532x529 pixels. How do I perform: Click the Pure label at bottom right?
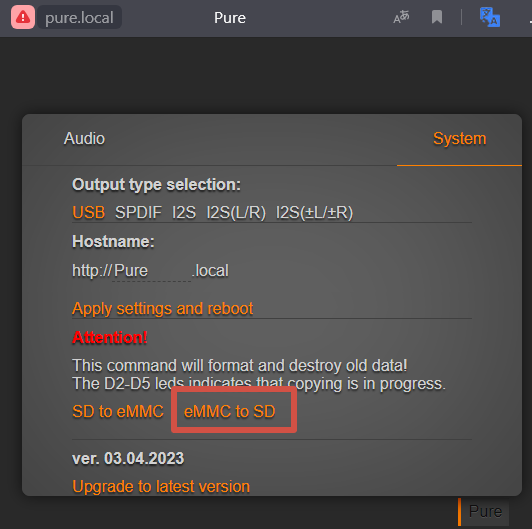(x=485, y=511)
